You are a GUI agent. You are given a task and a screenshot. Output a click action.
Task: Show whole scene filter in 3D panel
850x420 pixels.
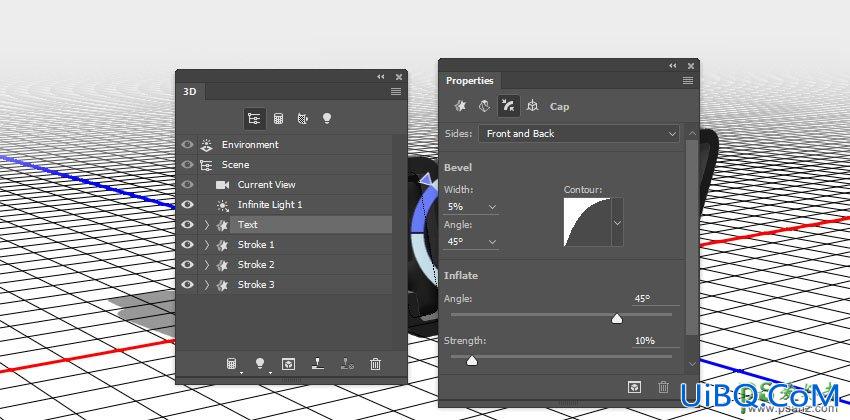(254, 118)
